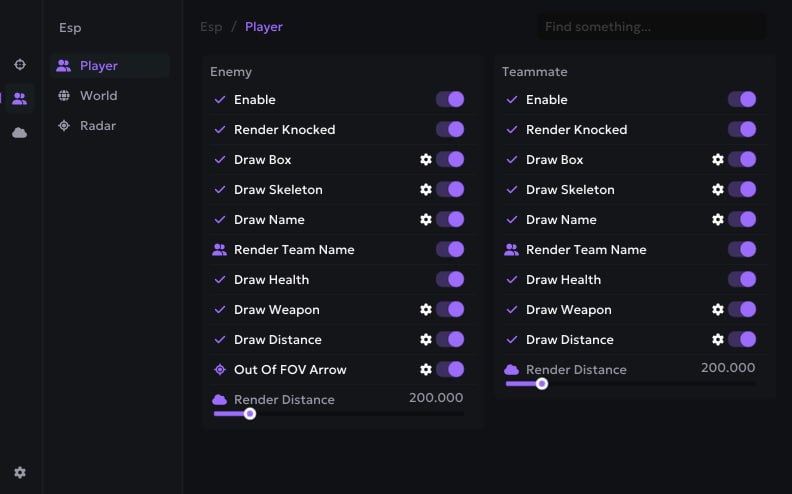This screenshot has width=792, height=494.
Task: Toggle Enemy Enable switch
Action: point(450,100)
